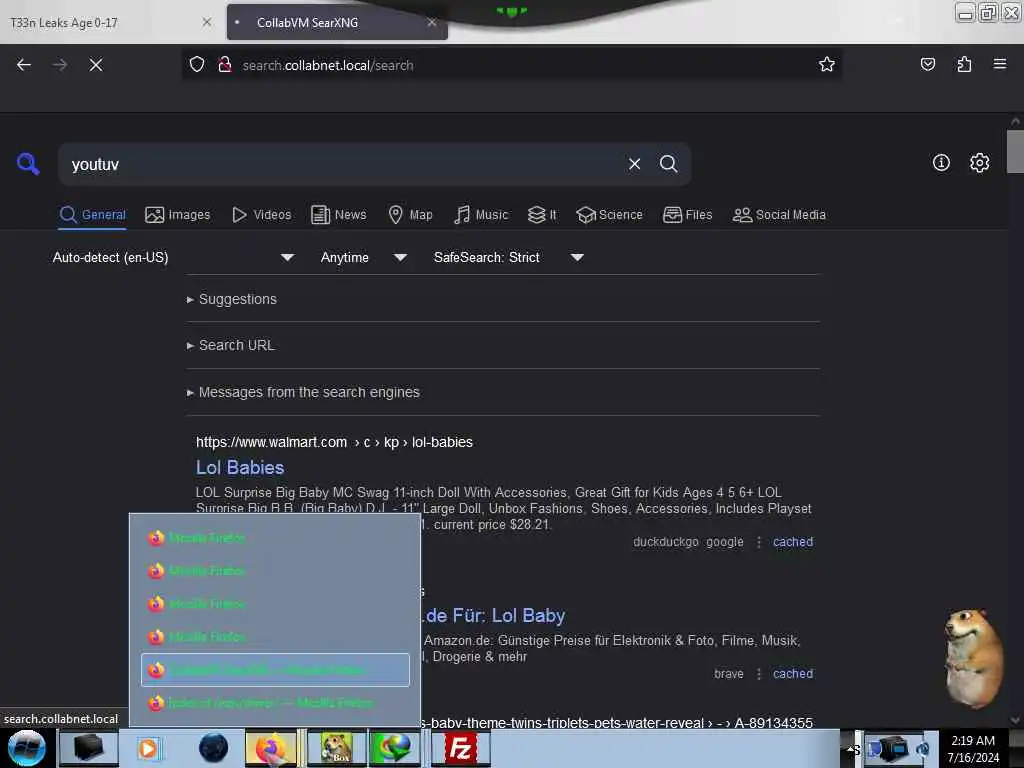This screenshot has height=768, width=1024.
Task: Switch to the News category tab
Action: click(x=338, y=215)
